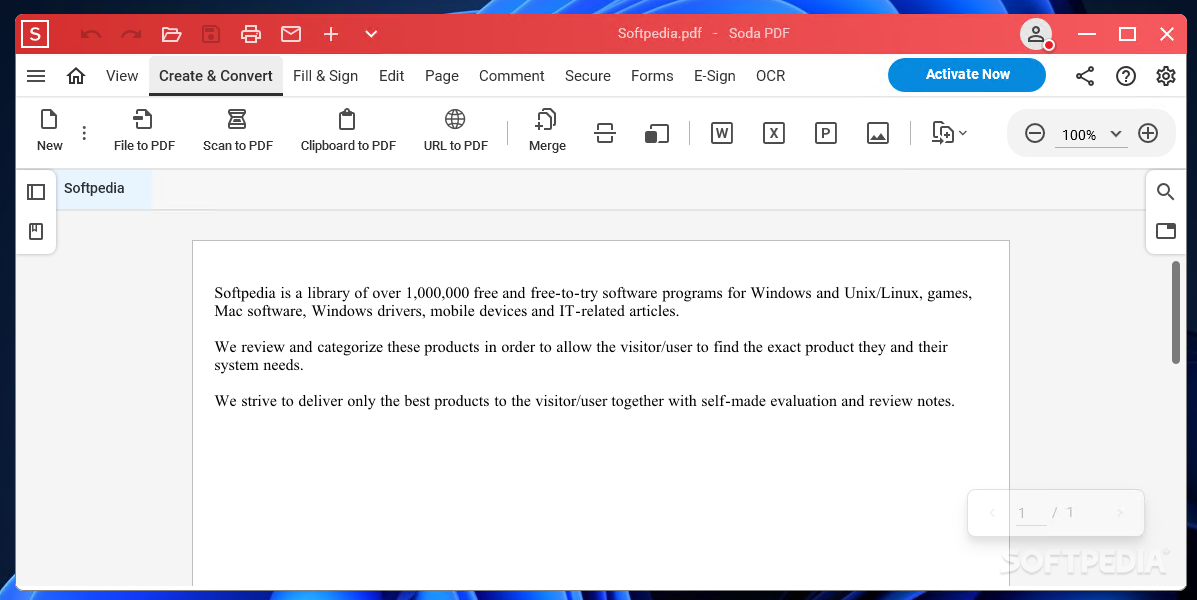The image size is (1197, 600).
Task: Click the Activate Now button
Action: point(966,75)
